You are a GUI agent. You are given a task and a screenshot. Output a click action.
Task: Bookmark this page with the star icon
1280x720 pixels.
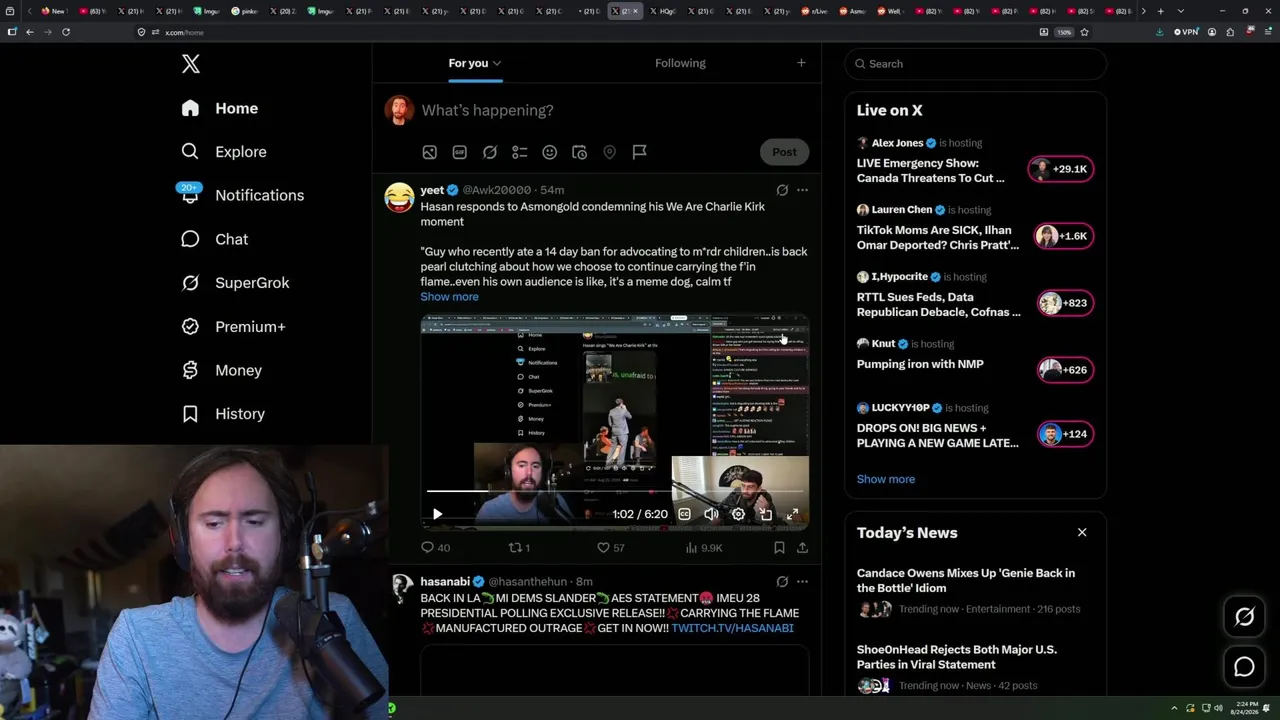[1084, 32]
